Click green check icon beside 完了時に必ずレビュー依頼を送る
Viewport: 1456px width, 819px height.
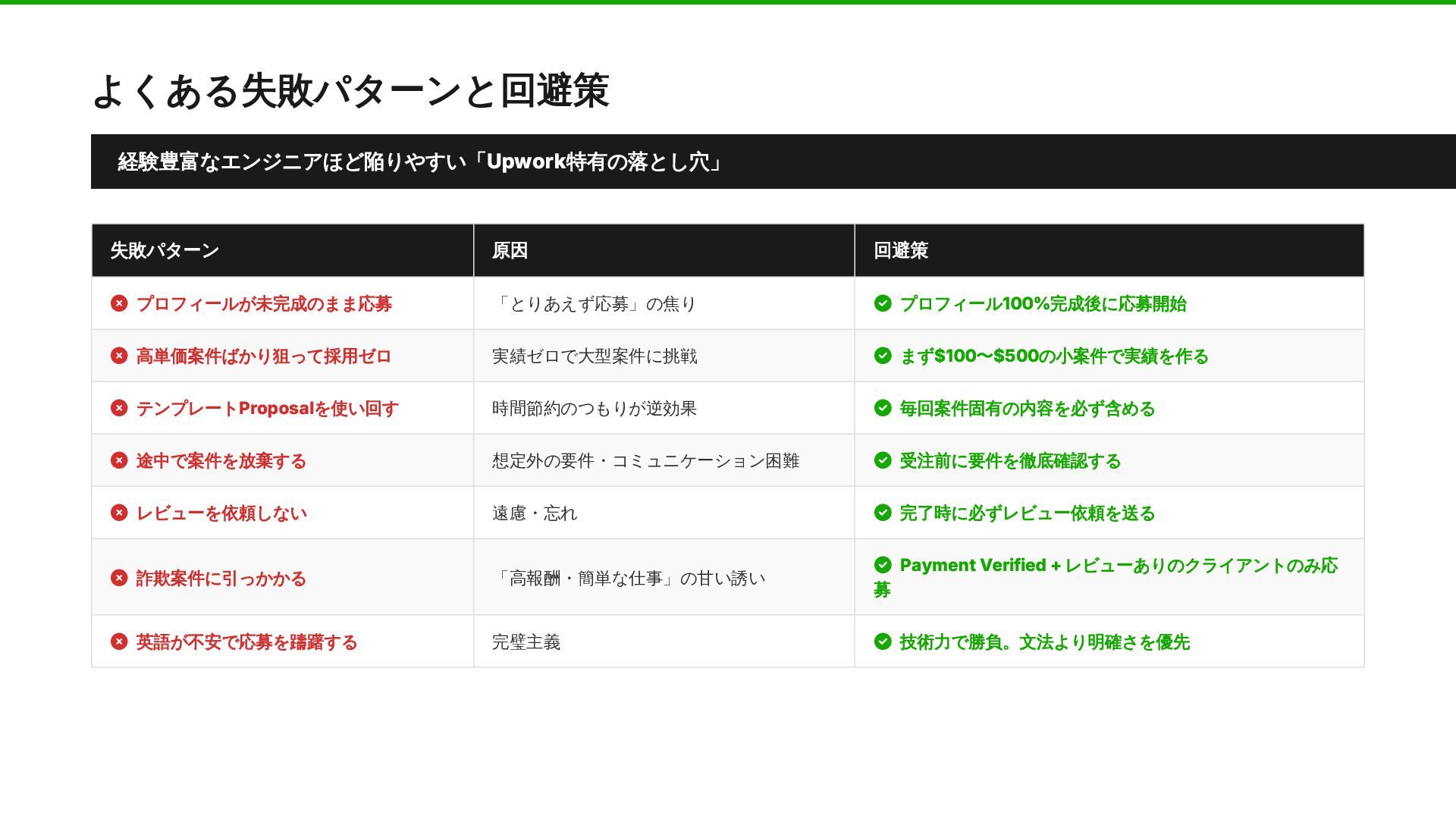coord(883,513)
